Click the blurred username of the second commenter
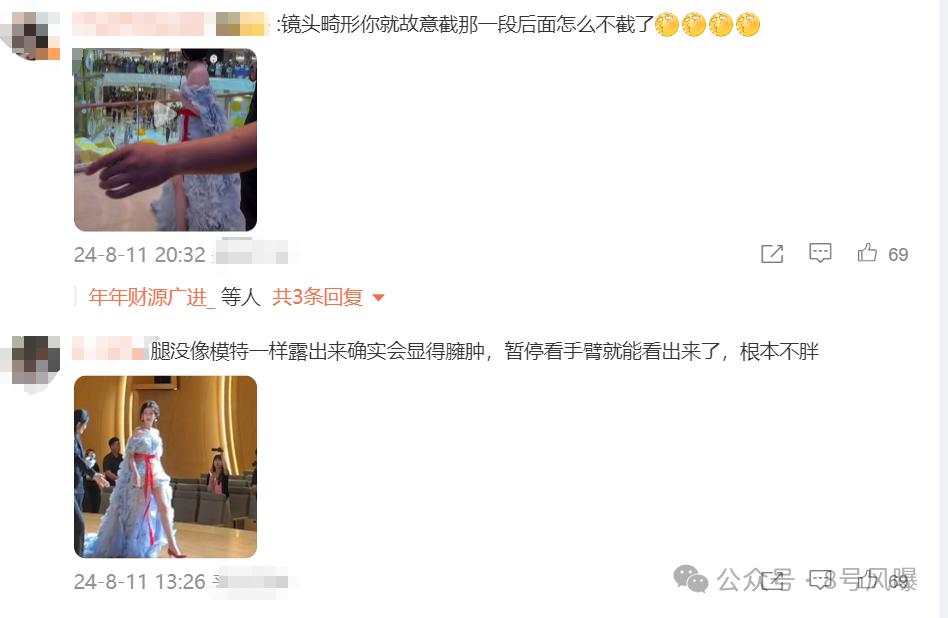The image size is (948, 618). point(109,350)
